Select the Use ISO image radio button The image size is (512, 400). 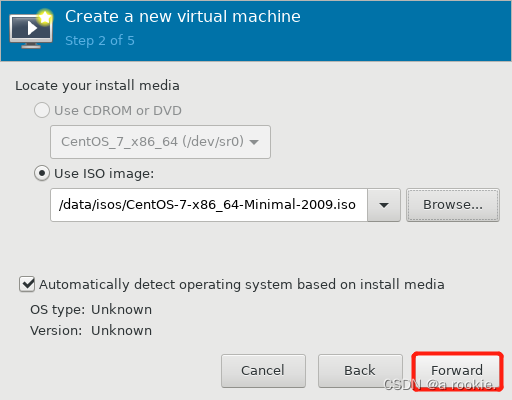42,173
